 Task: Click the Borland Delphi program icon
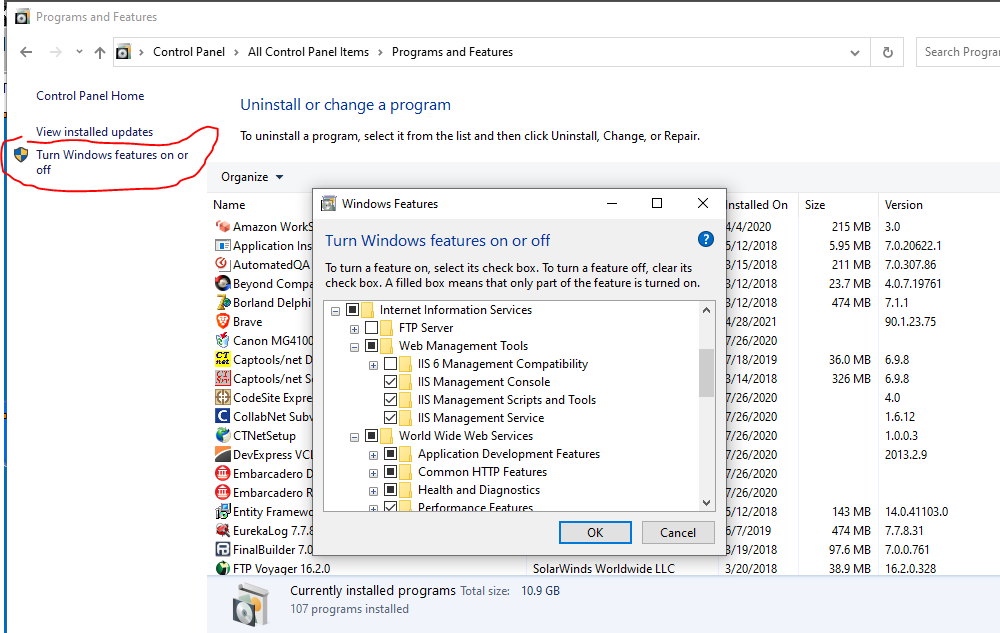223,302
